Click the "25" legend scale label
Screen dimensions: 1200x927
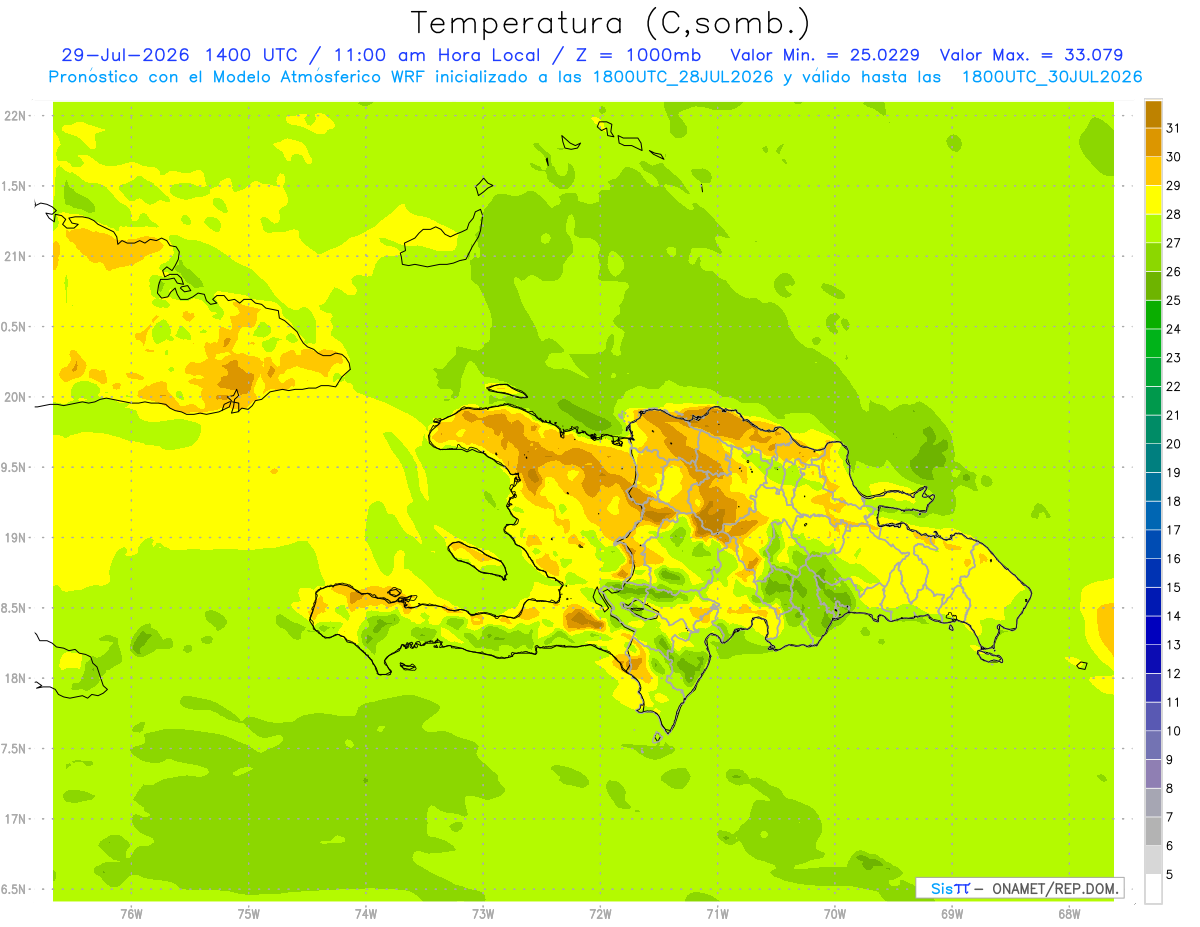(1173, 300)
